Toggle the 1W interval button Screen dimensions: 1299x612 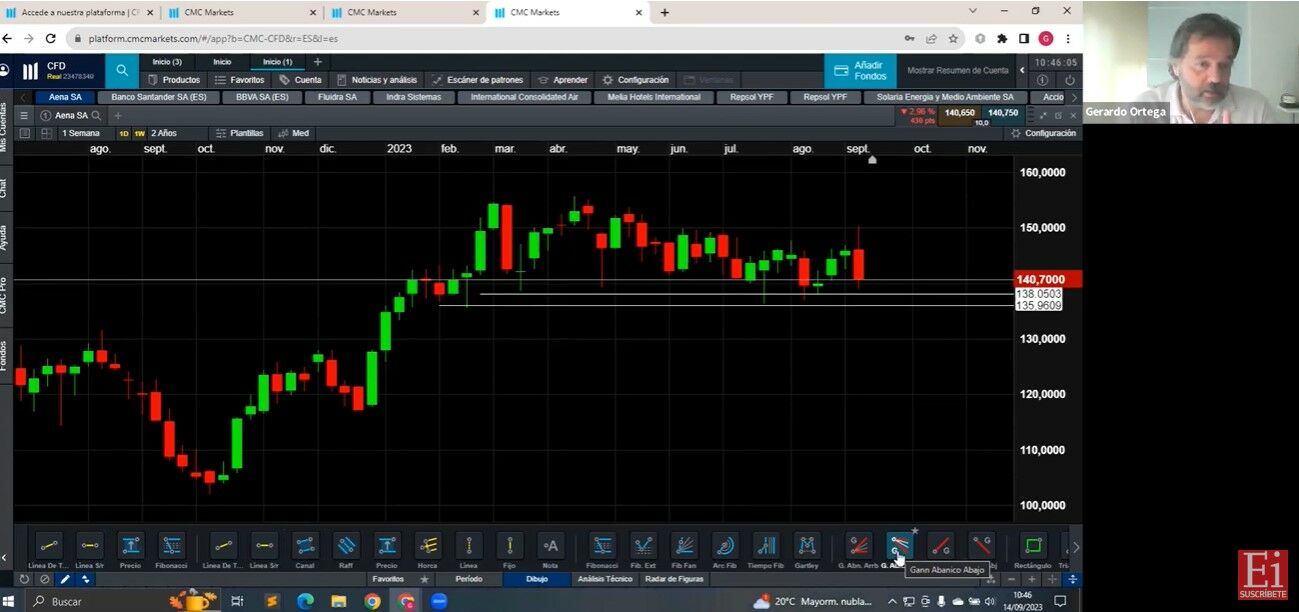point(140,133)
